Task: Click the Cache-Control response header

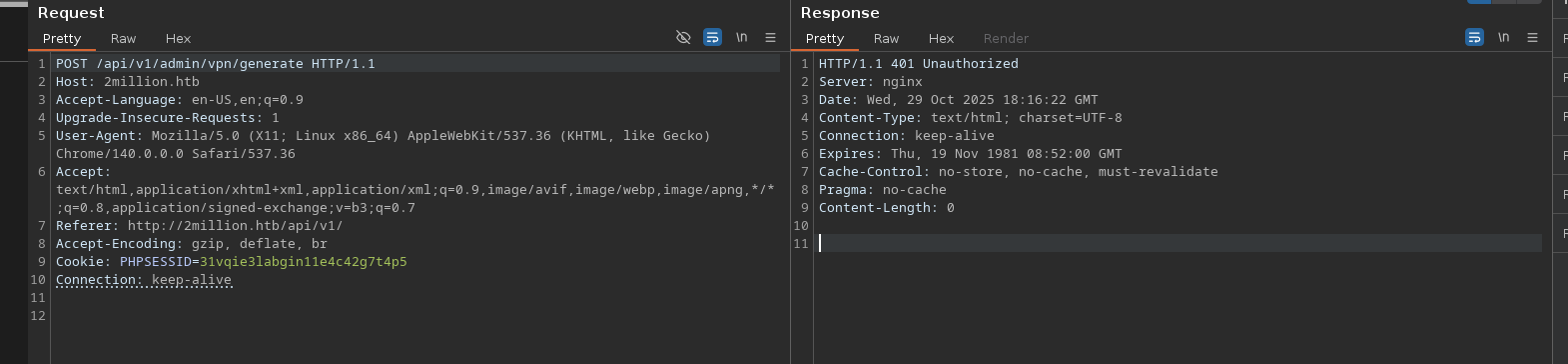Action: click(x=1019, y=171)
